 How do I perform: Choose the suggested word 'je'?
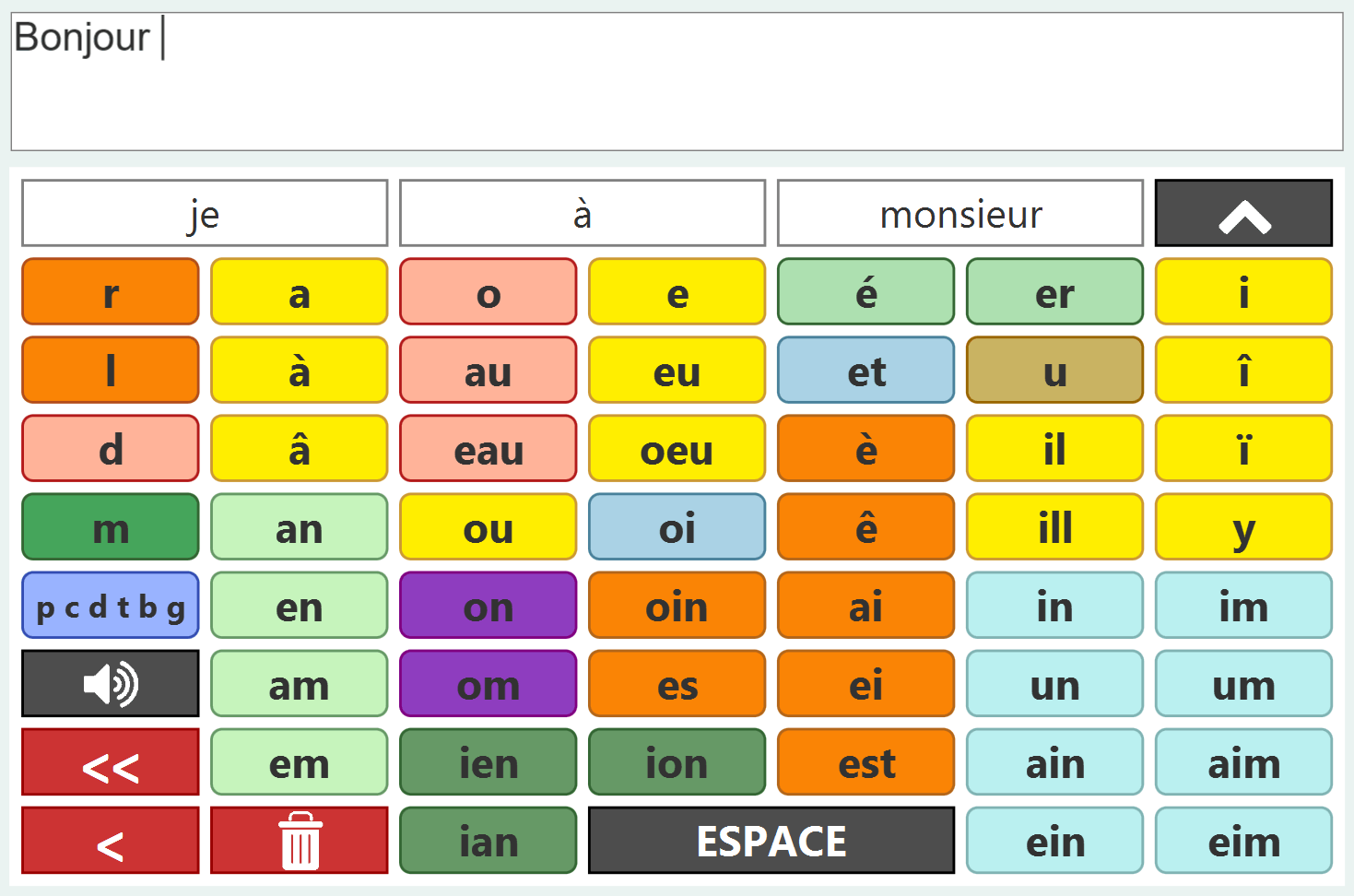tap(205, 214)
